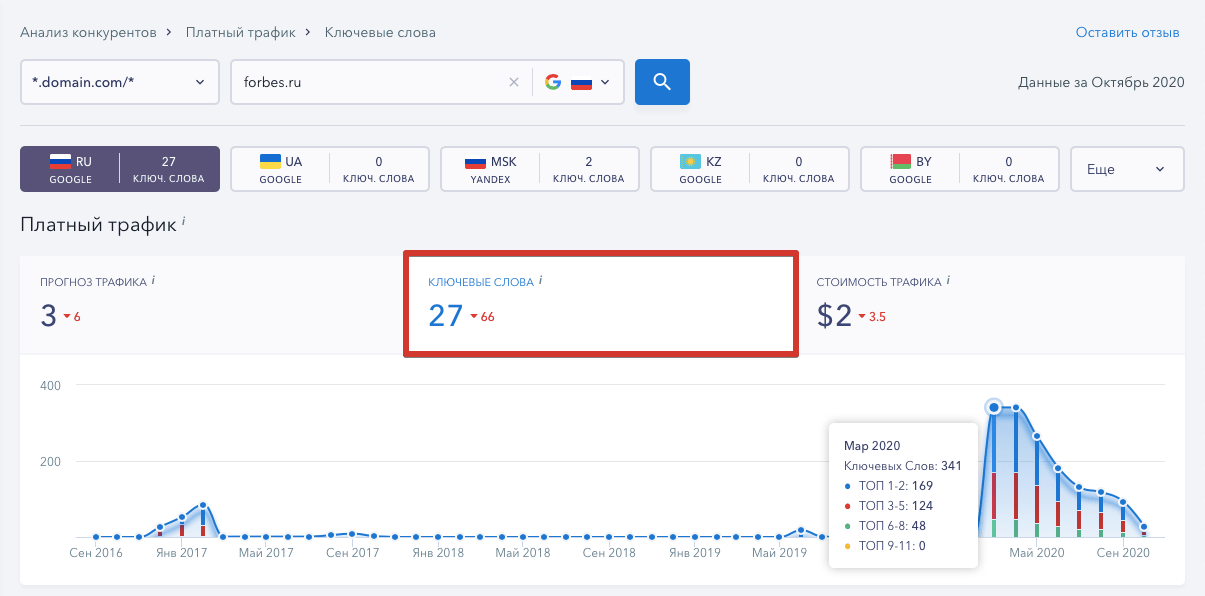
Task: Click the blue magnifier search button
Action: pyautogui.click(x=662, y=82)
